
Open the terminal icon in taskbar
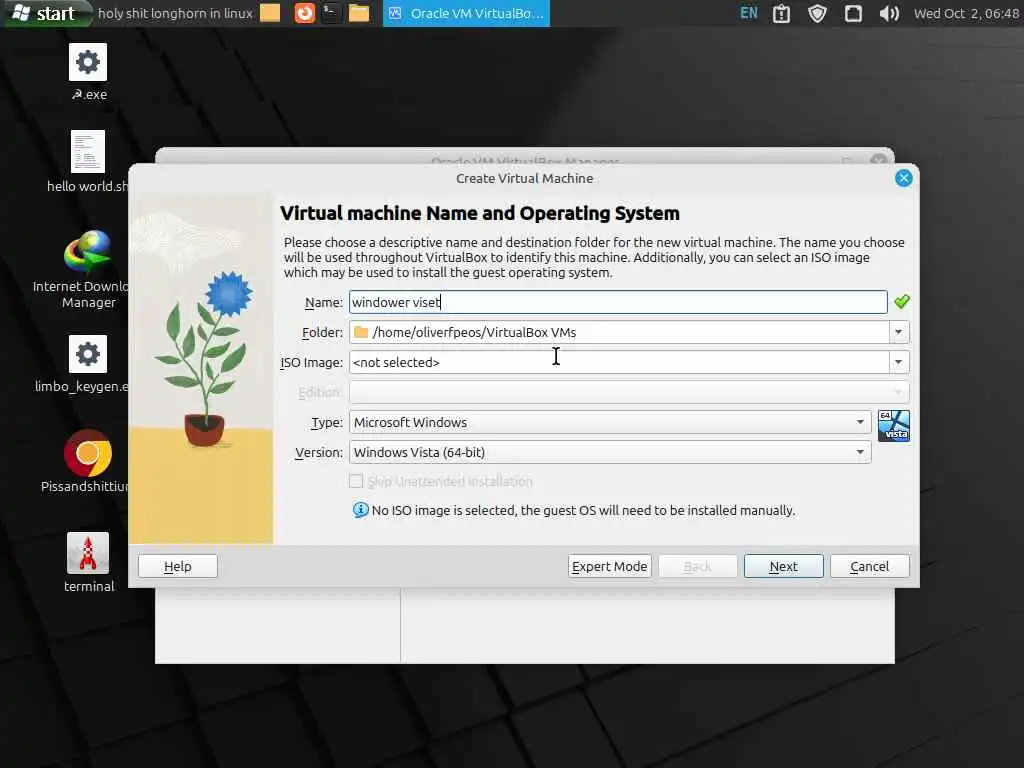[331, 13]
